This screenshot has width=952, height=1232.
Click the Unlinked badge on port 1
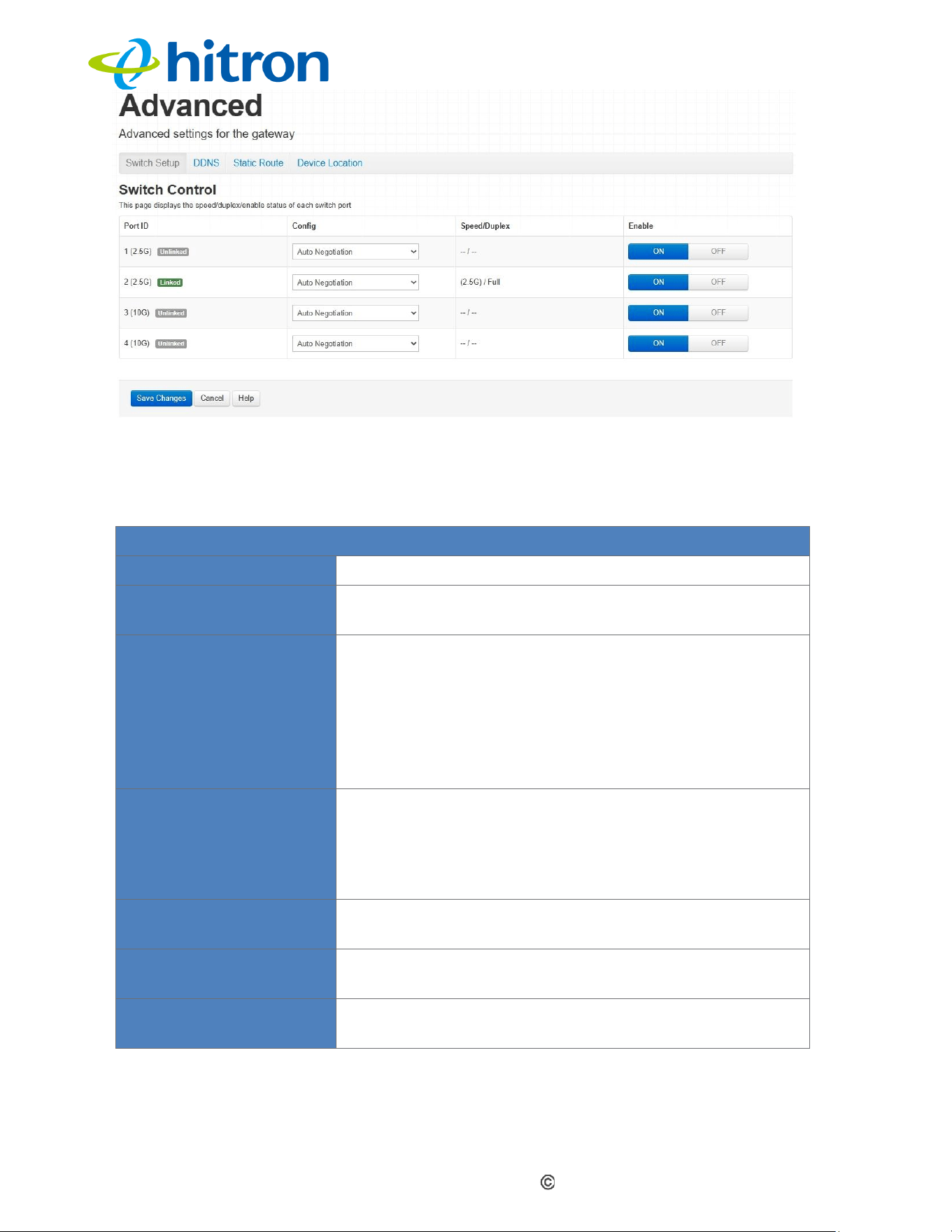click(x=173, y=252)
